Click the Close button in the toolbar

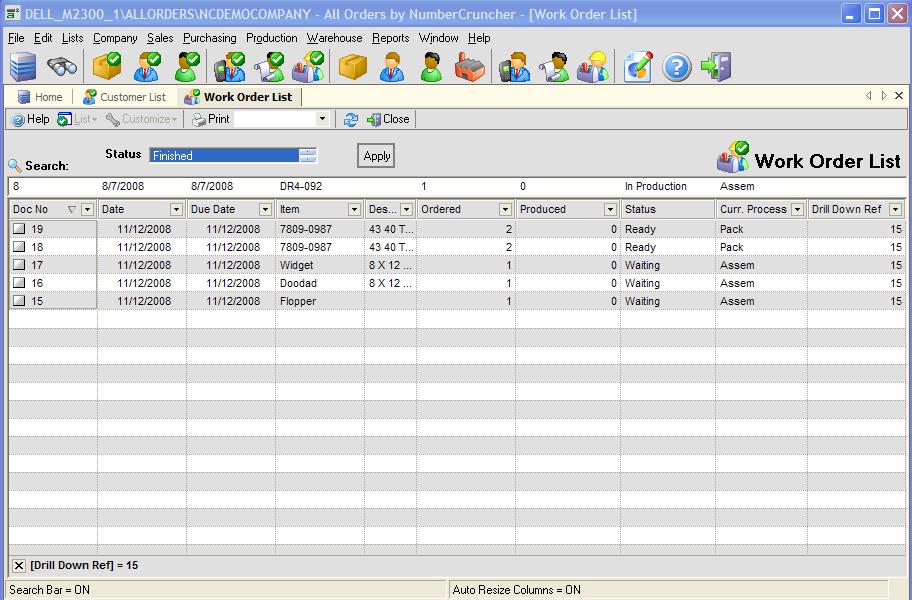tap(389, 119)
